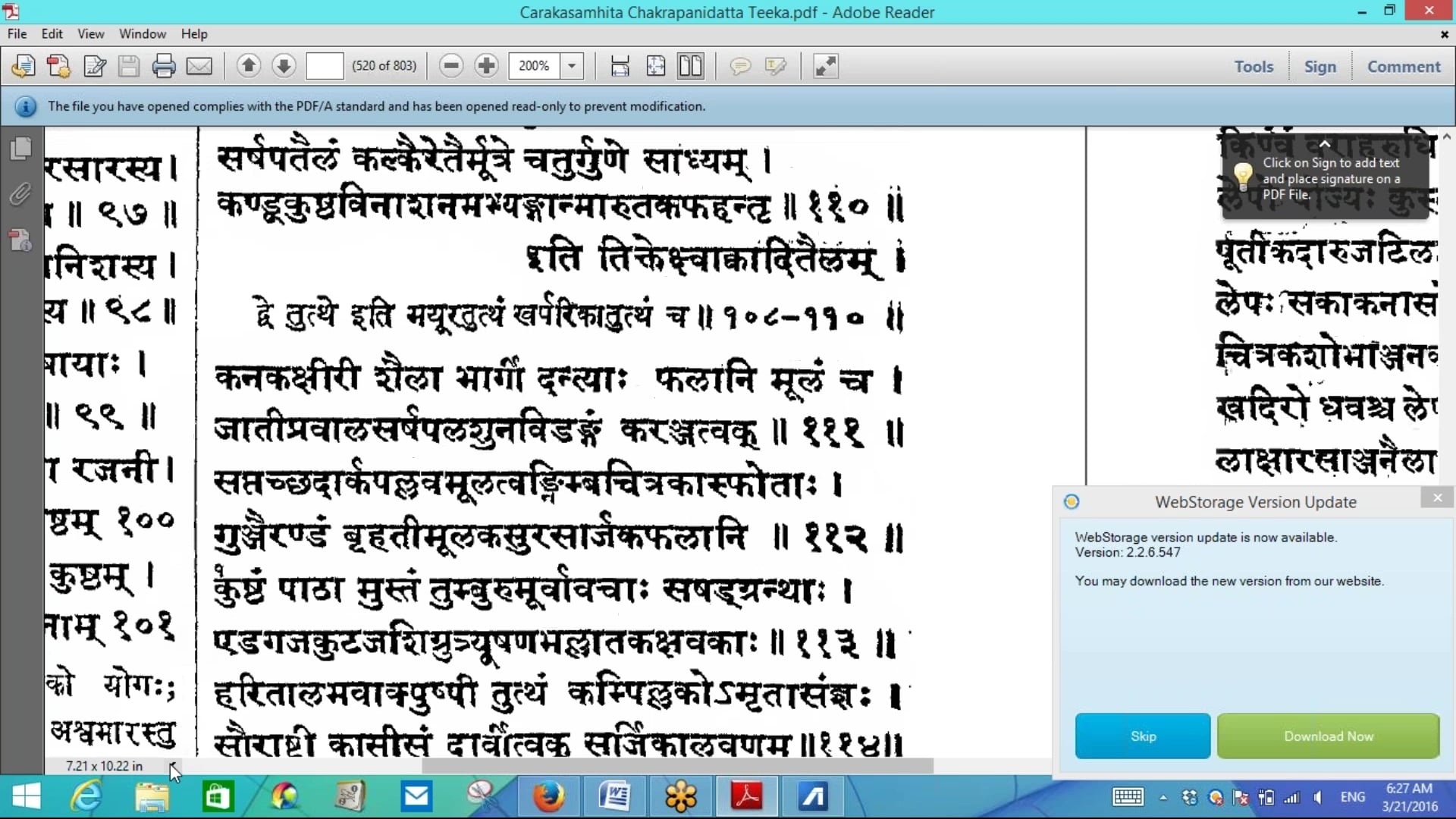The width and height of the screenshot is (1456, 819).
Task: Open the Help menu
Action: click(x=194, y=34)
